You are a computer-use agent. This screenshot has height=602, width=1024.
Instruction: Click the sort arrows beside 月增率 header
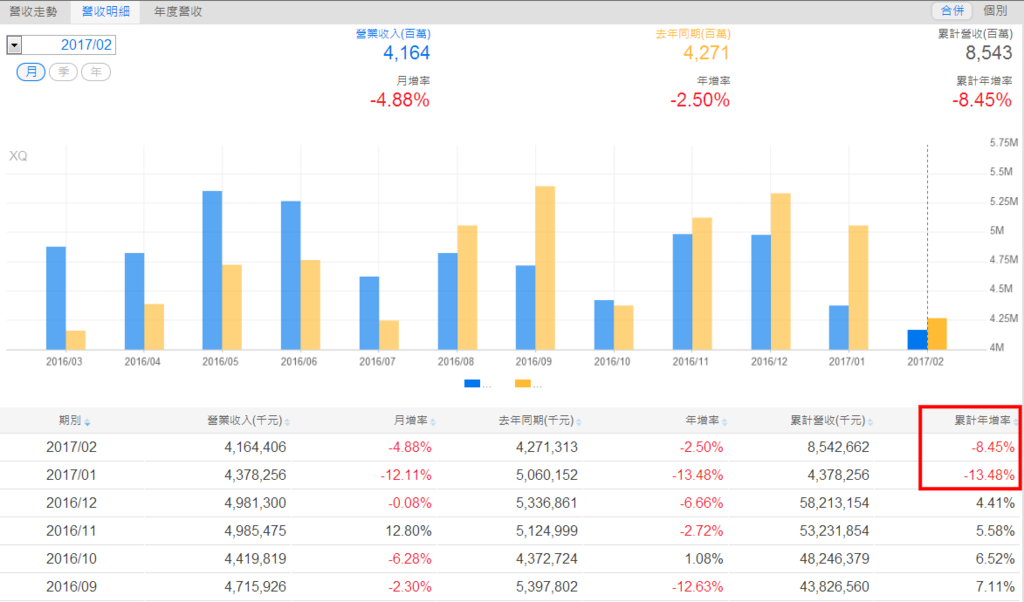pos(434,422)
